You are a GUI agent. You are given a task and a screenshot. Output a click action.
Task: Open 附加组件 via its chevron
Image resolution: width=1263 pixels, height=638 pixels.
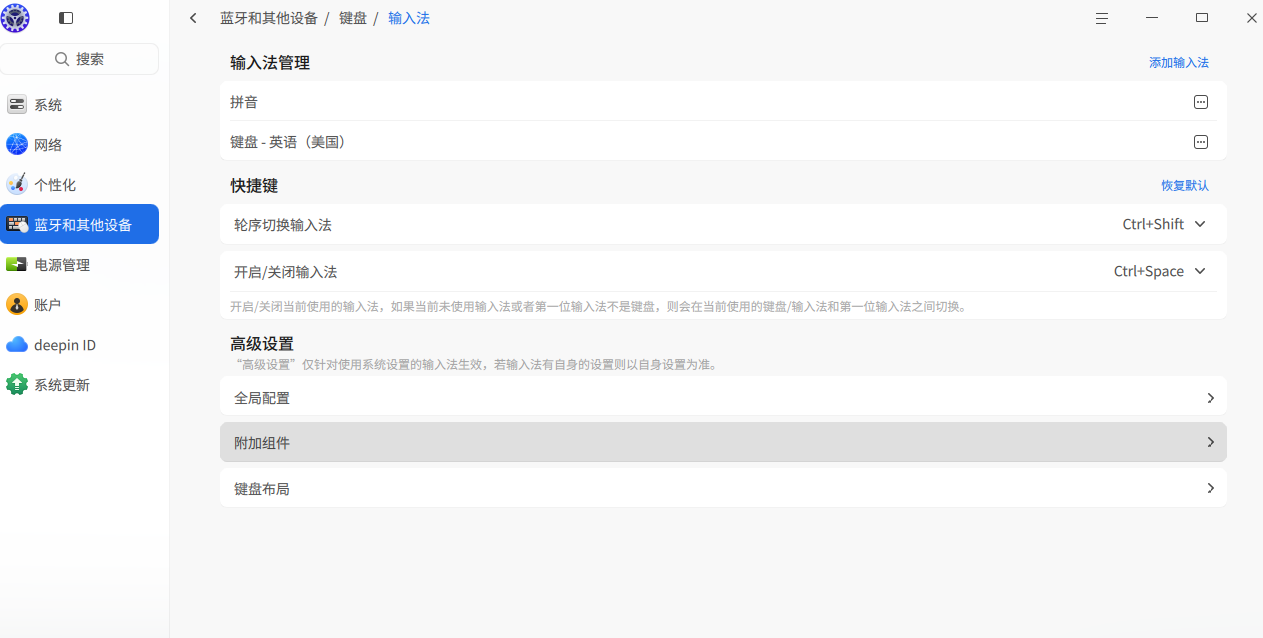pos(1210,442)
